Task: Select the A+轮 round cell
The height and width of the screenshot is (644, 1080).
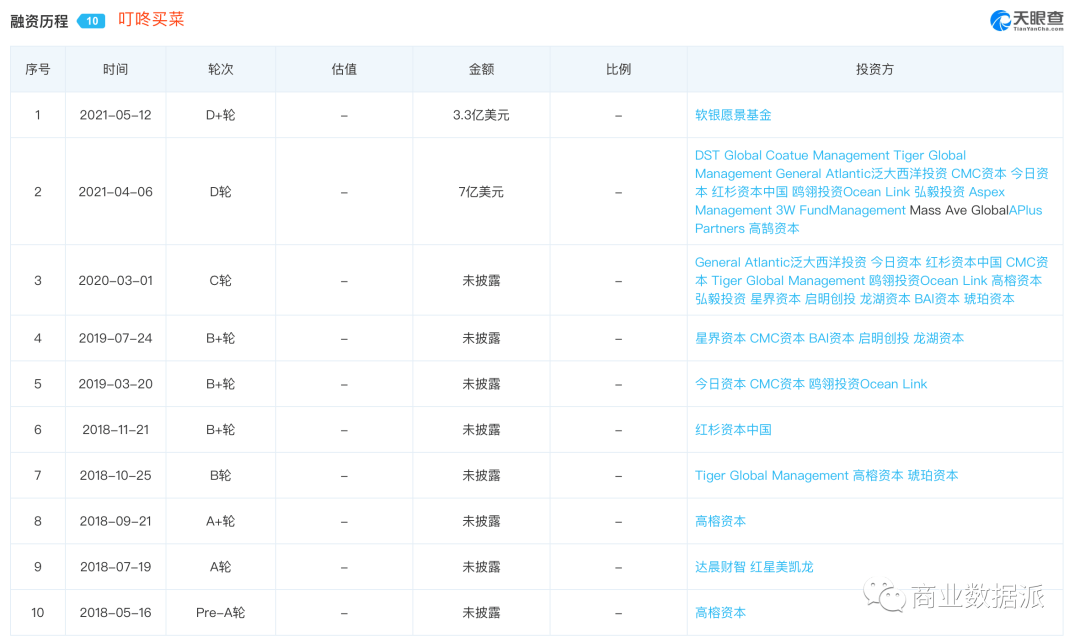Action: click(220, 521)
